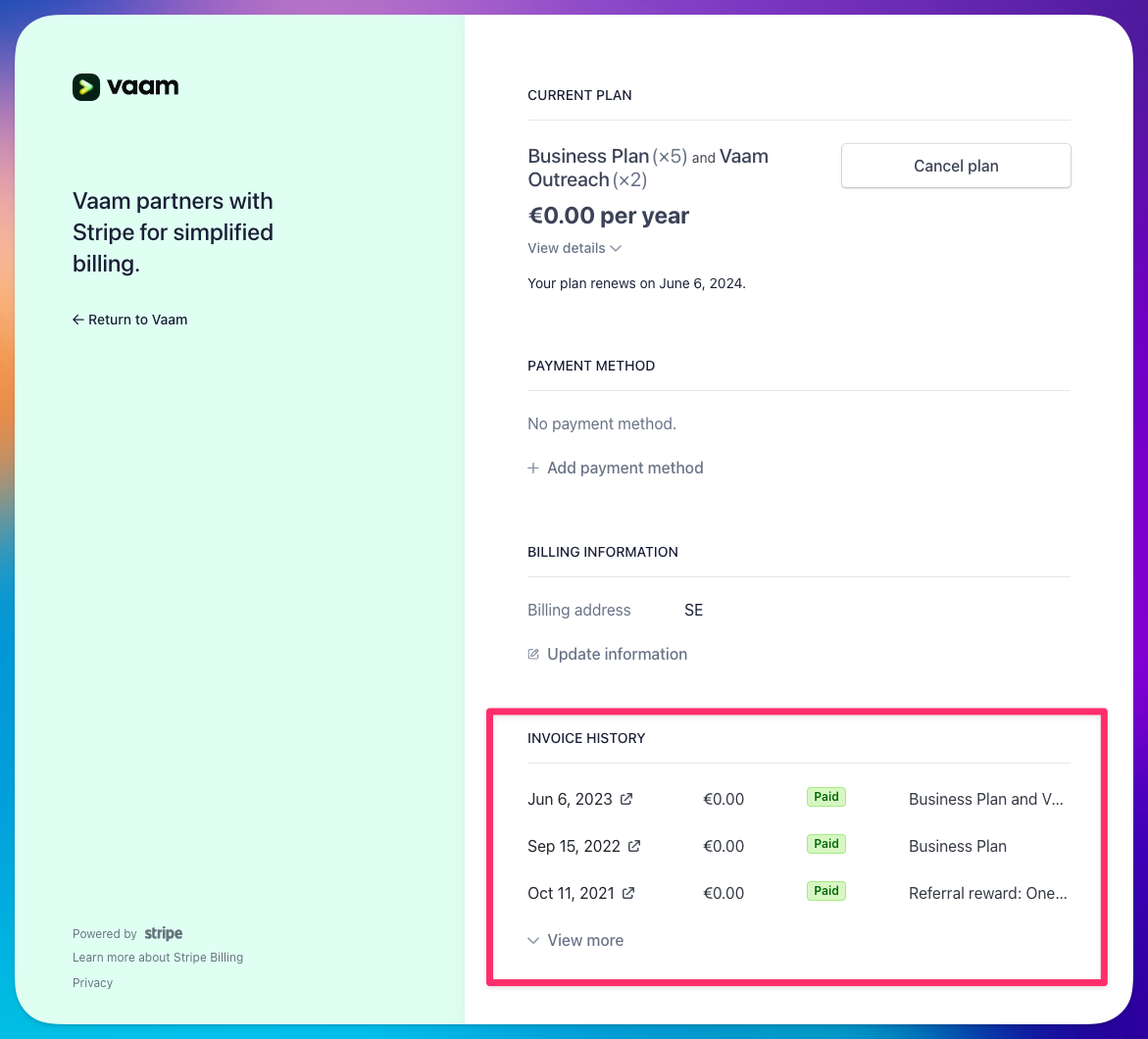Click the €0.00 amount for Oct 11, 2021

724,893
